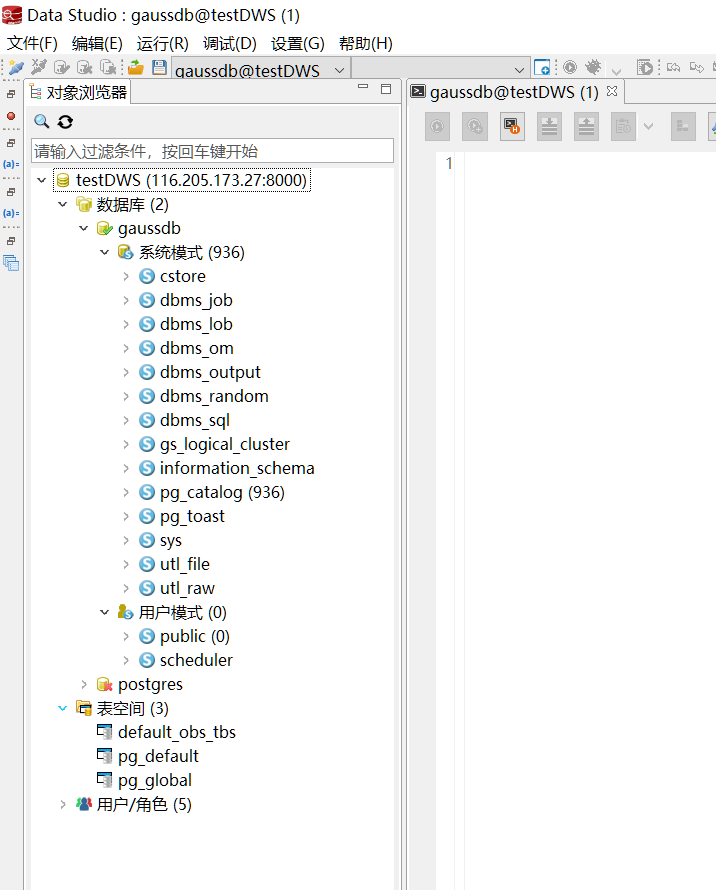This screenshot has height=890, width=716.
Task: Minimize the object browser panel
Action: pos(363,87)
